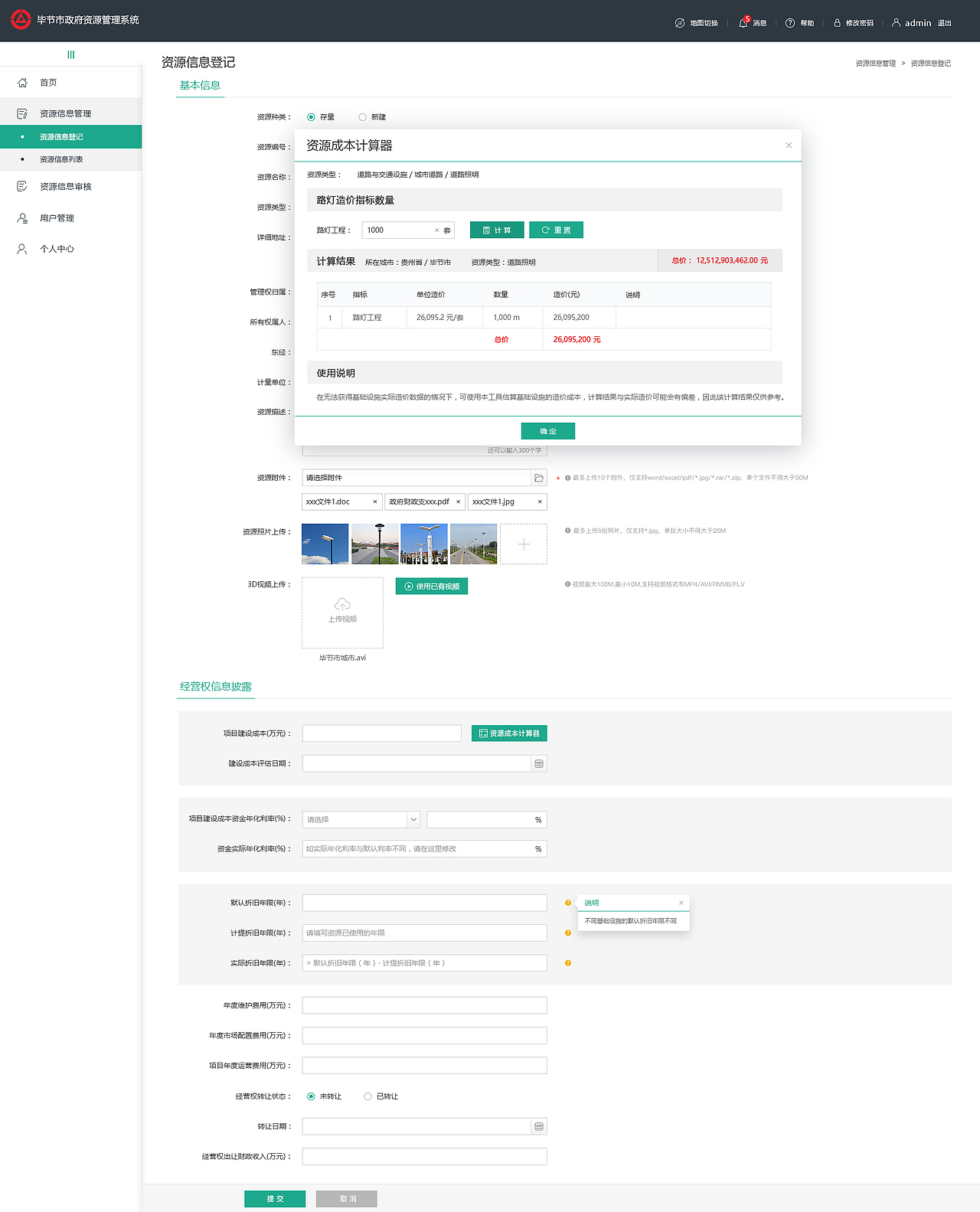
Task: Remove 政府财政支xxx.pdf attachment
Action: coord(458,502)
